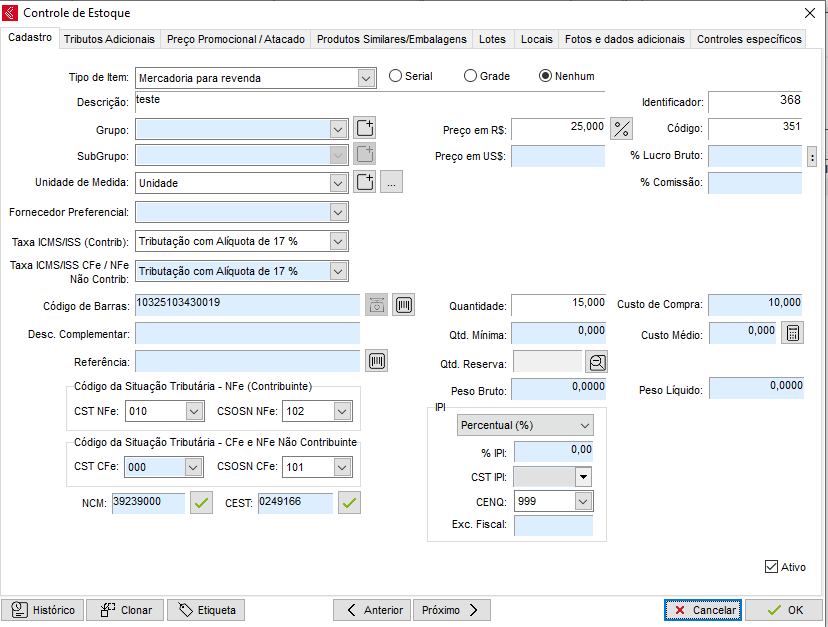Screen dimensions: 828x627
Task: Click the search icon beside Qtd. Reserva
Action: (x=596, y=362)
